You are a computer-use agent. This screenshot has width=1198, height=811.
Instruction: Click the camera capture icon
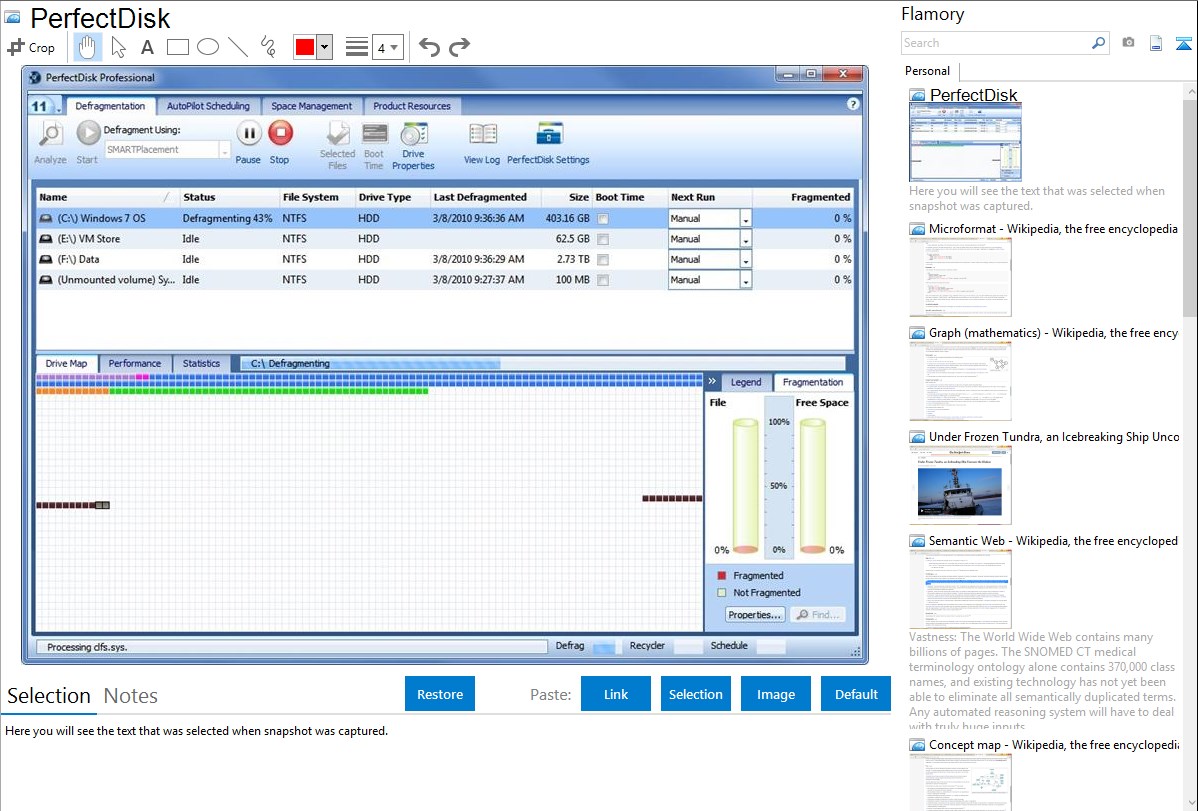(1129, 43)
